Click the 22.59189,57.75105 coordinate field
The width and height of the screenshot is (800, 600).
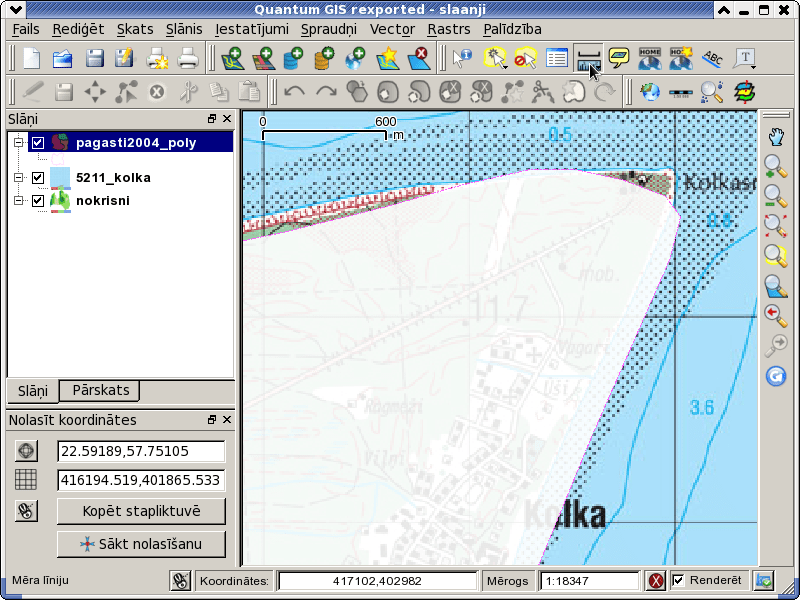(x=141, y=451)
